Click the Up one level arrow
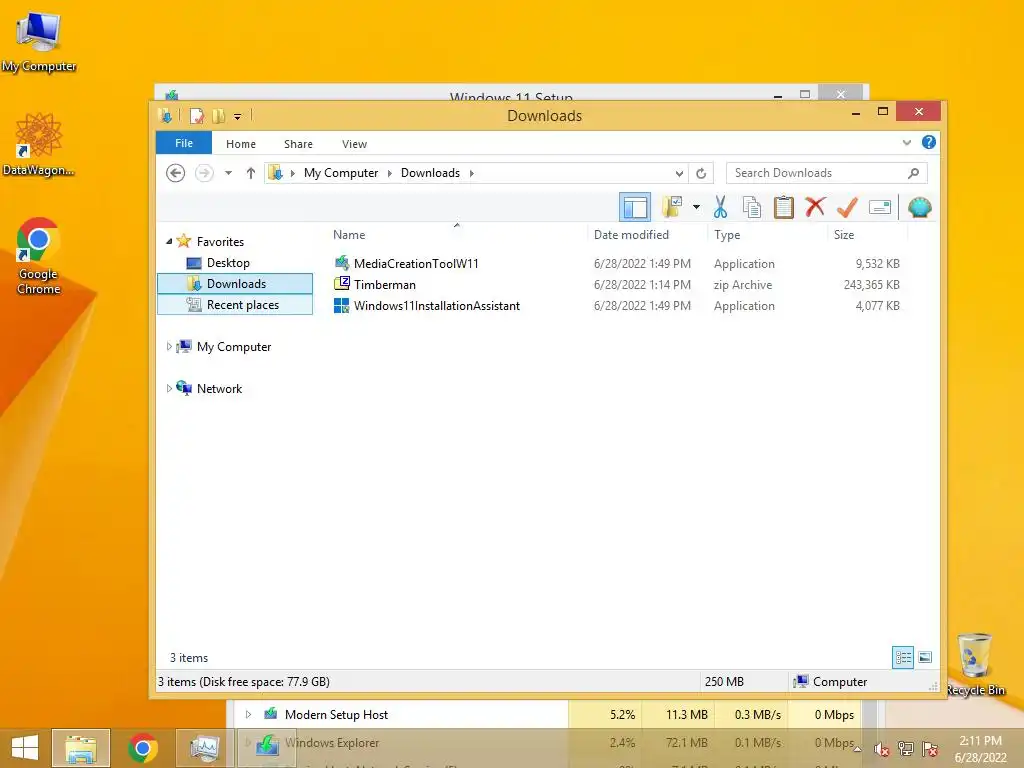Viewport: 1024px width, 768px height. point(250,173)
